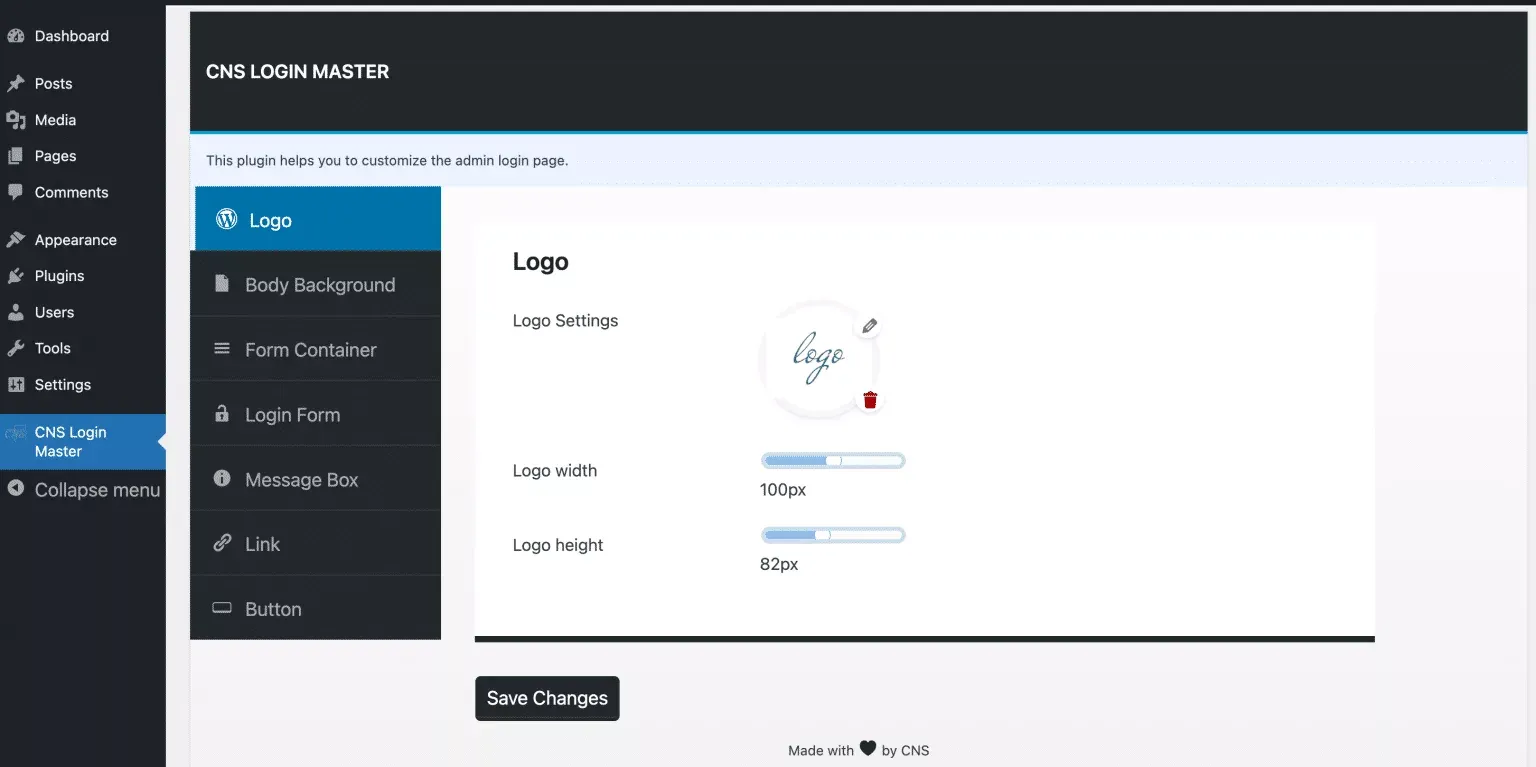Click the Pages sidebar icon

(x=17, y=155)
